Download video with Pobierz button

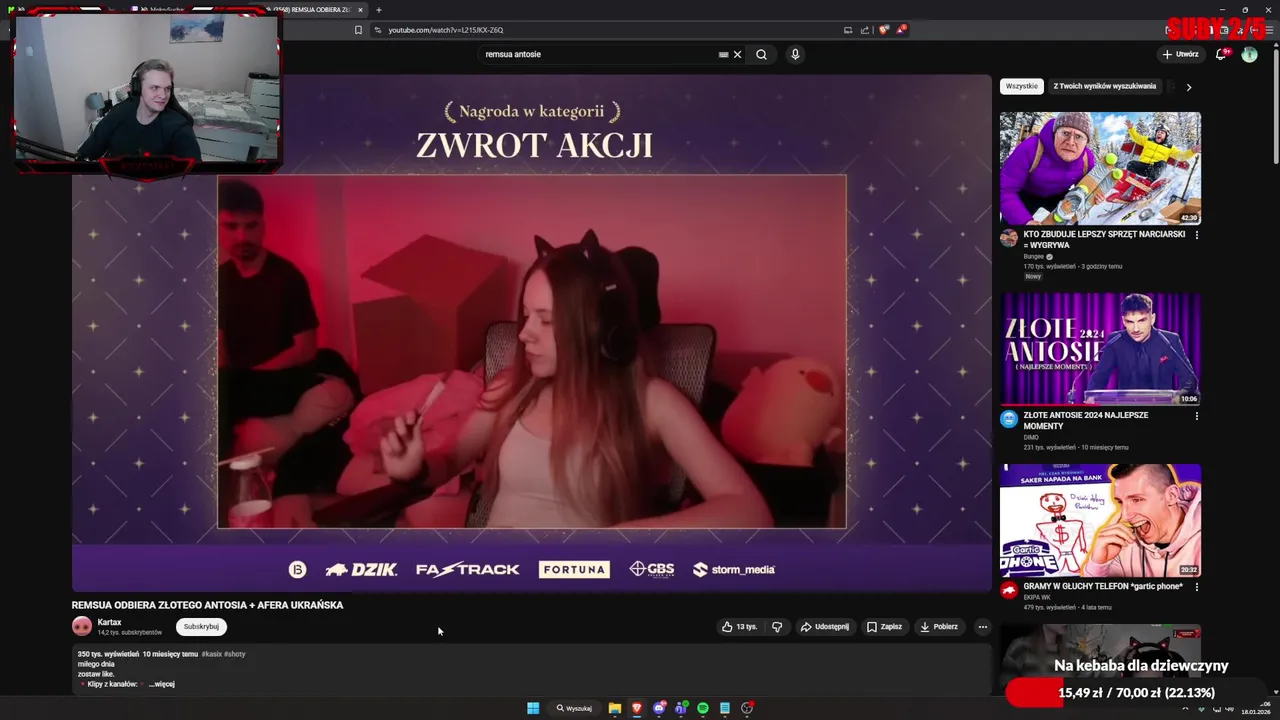939,627
